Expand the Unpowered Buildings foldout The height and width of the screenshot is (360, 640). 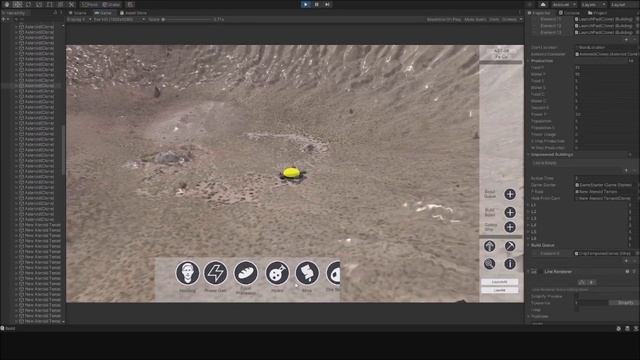click(x=529, y=154)
